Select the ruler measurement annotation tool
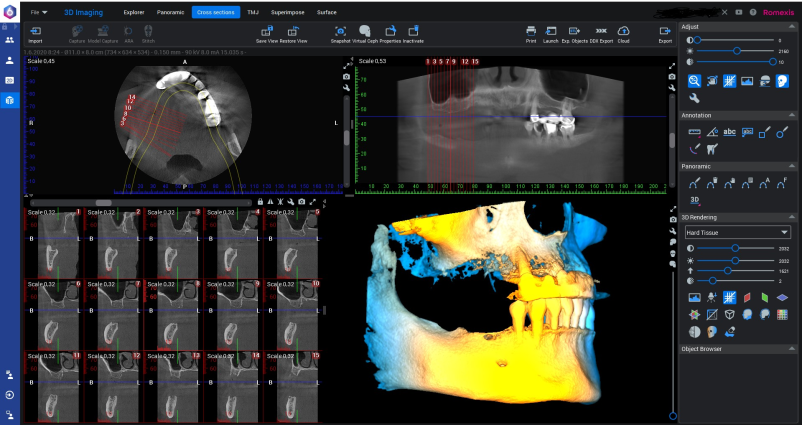The width and height of the screenshot is (802, 425). 694,132
